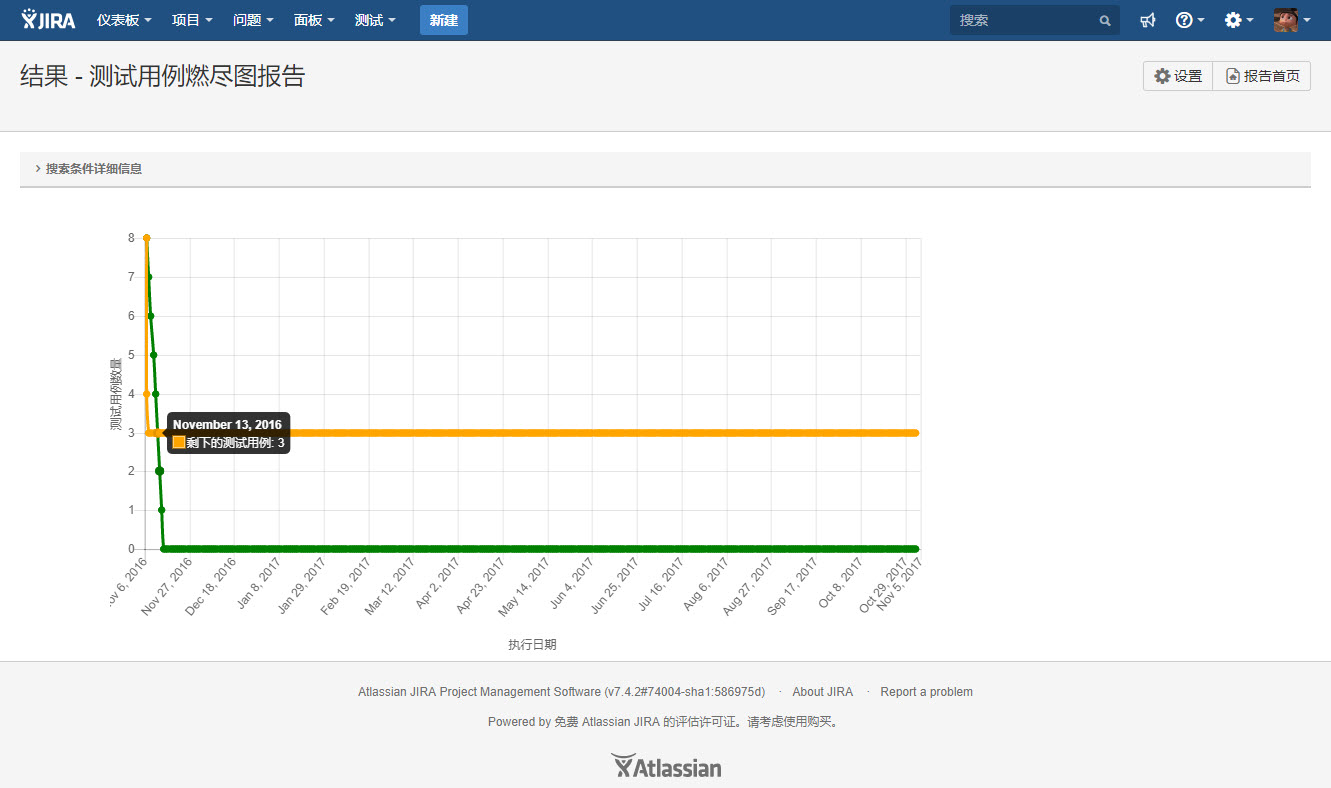
Task: Click the 新建 button
Action: [444, 20]
